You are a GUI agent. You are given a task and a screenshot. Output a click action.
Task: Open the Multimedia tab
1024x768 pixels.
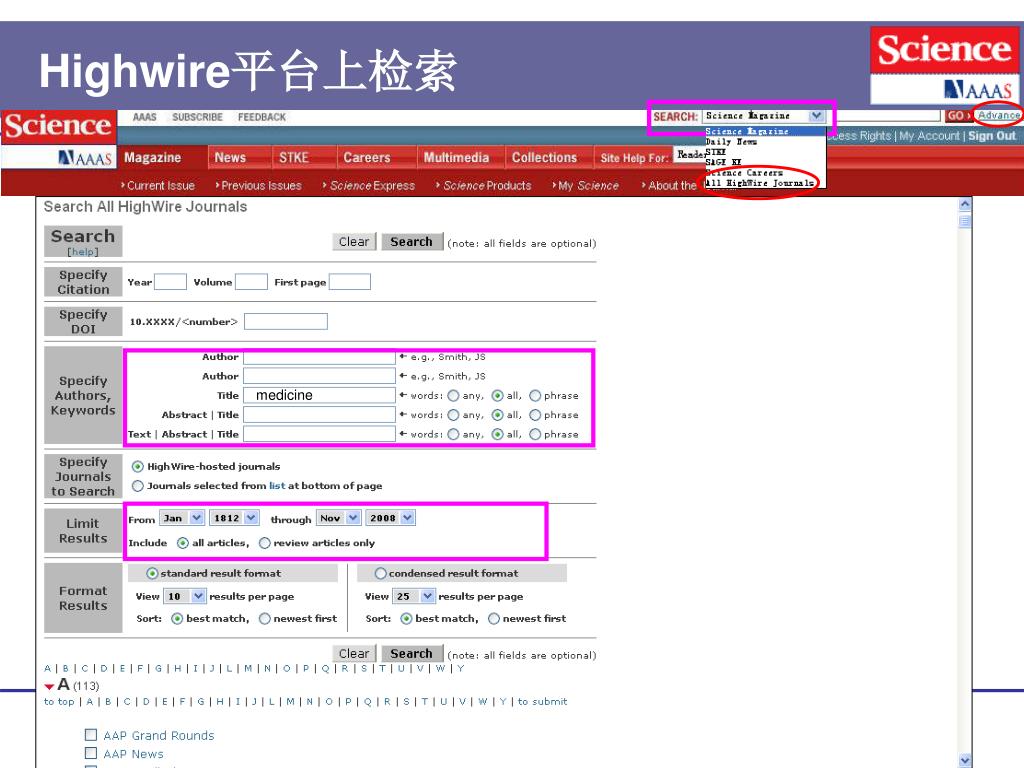(456, 157)
